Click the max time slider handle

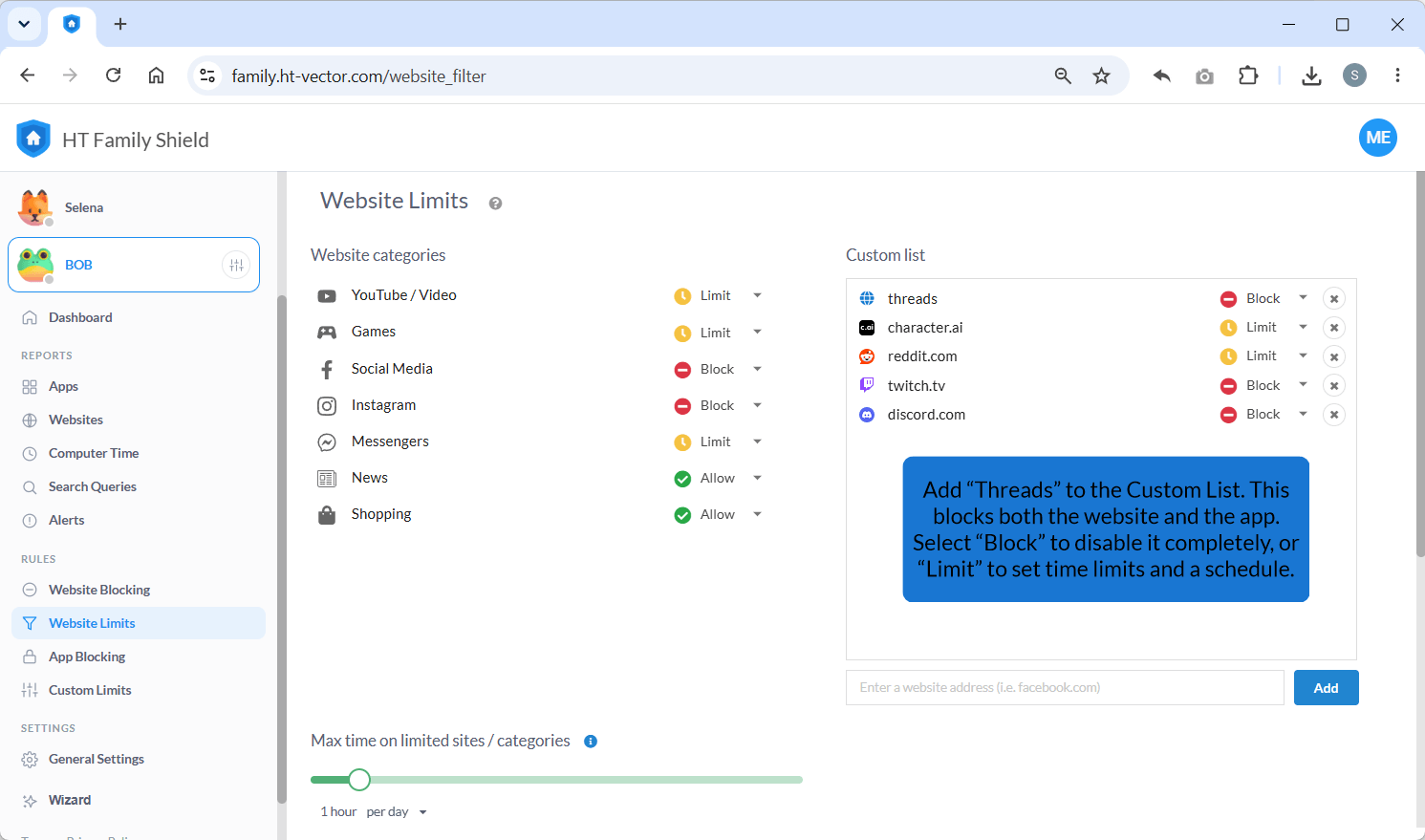pos(359,780)
